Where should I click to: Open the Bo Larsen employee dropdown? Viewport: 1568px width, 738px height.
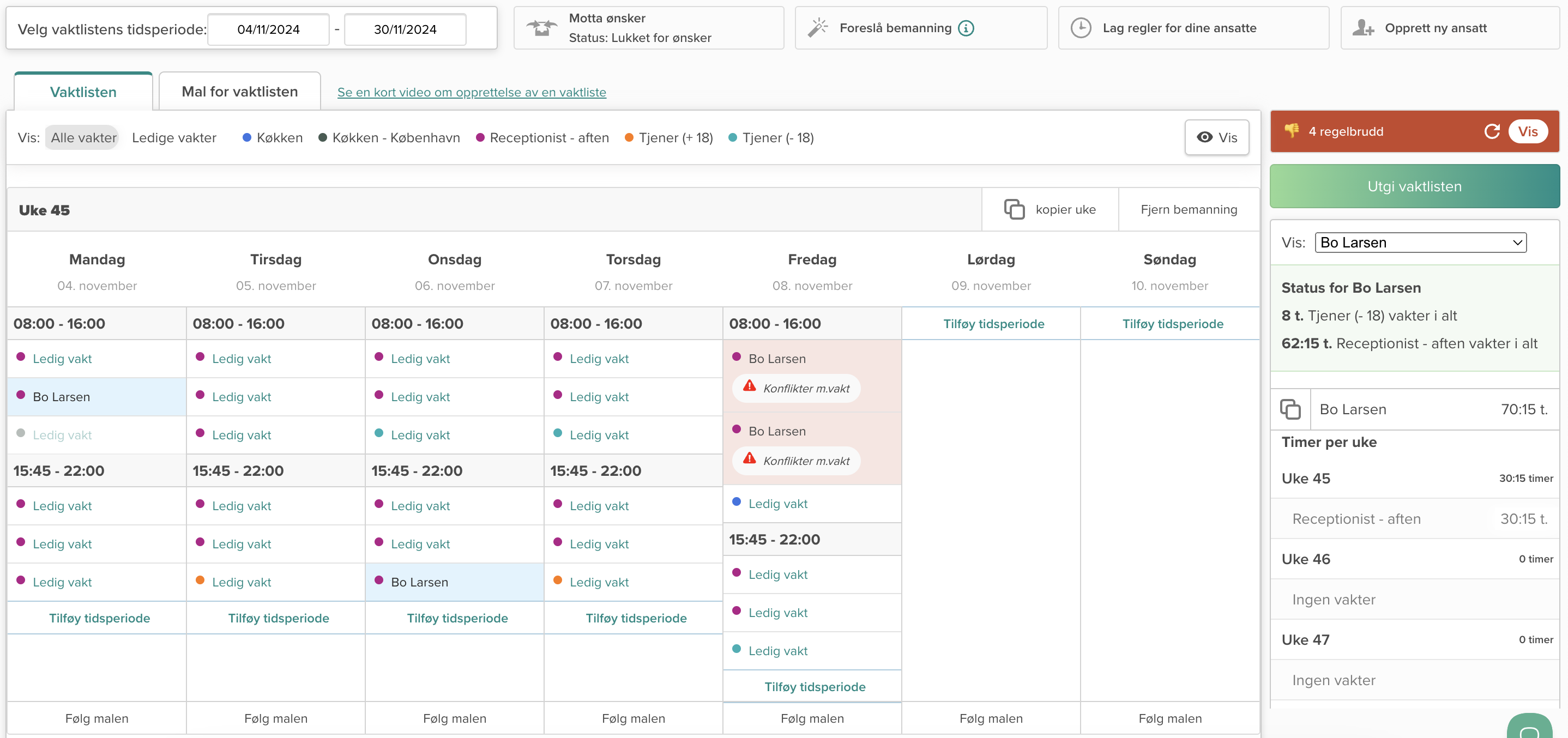click(1420, 243)
